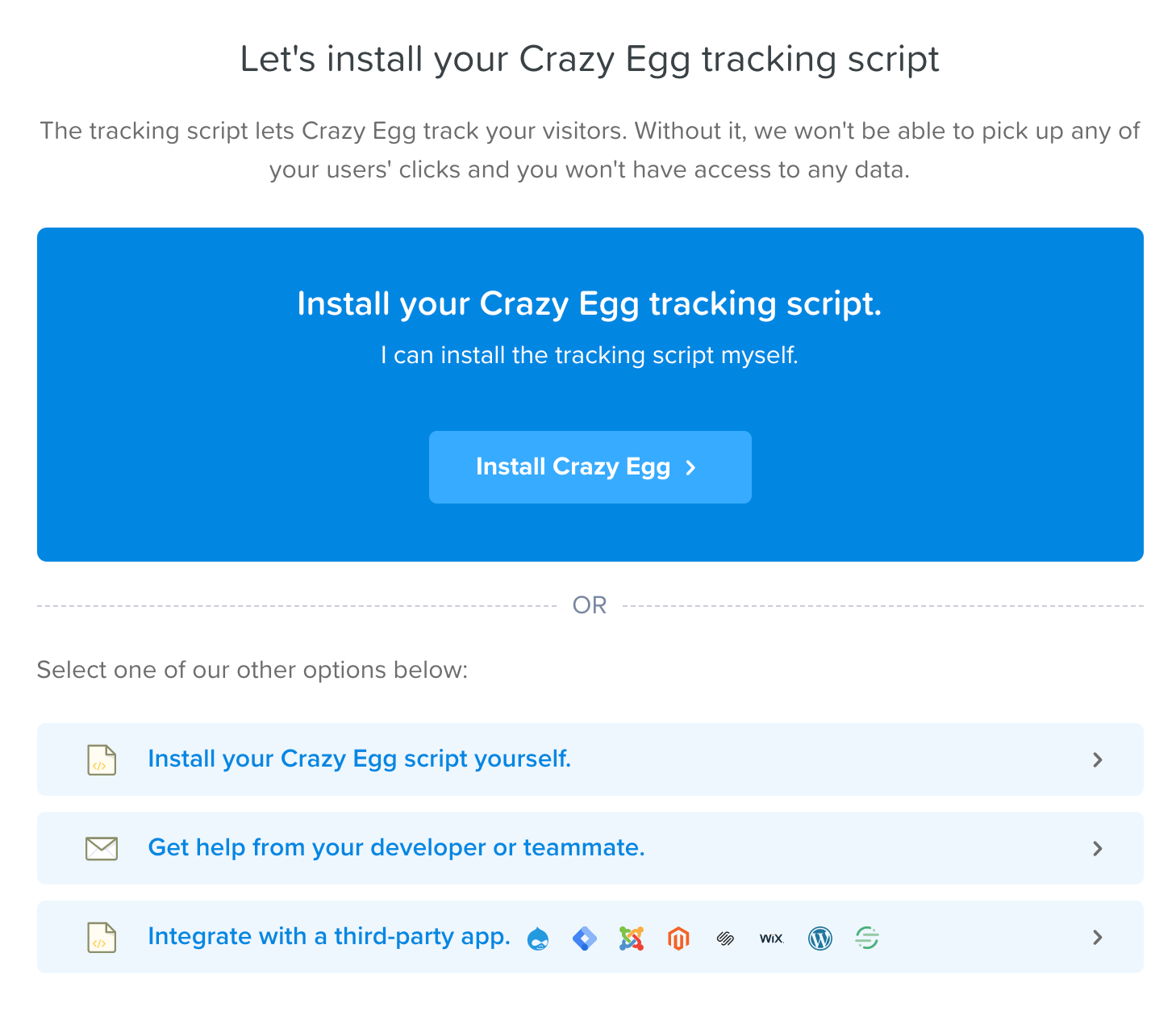This screenshot has width=1176, height=1020.
Task: Select the Drupal integration icon
Action: click(x=539, y=938)
